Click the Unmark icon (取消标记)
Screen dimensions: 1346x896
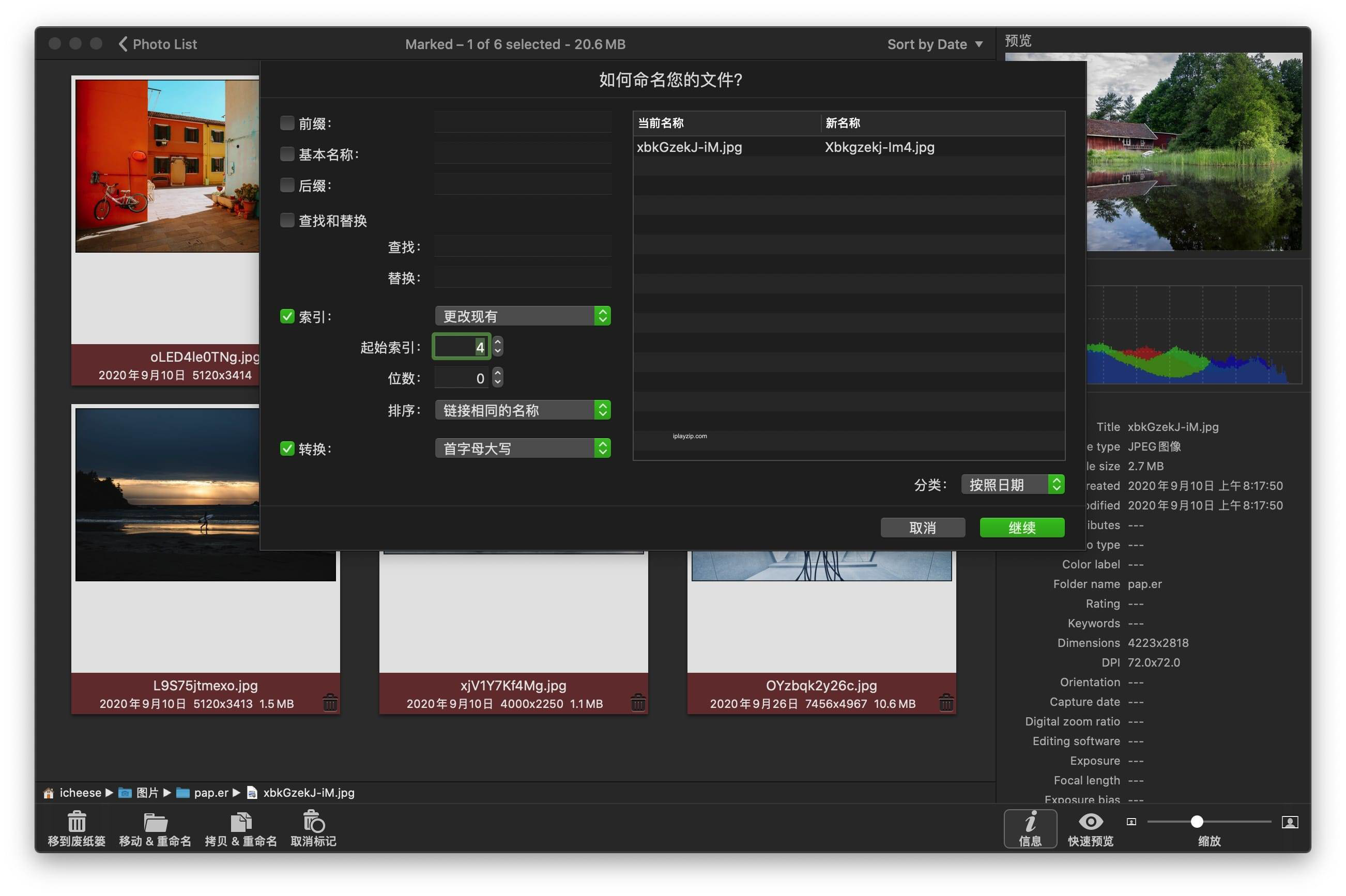[313, 821]
